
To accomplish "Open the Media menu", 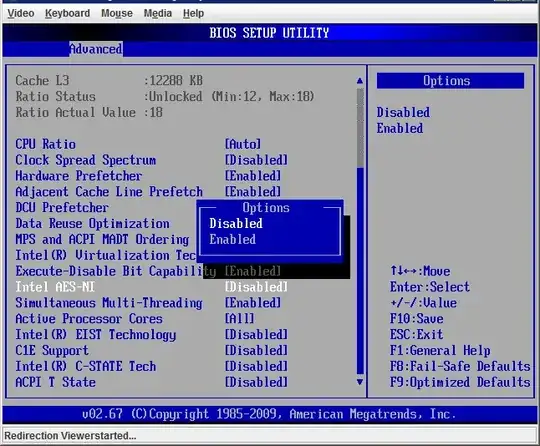I will [x=158, y=13].
